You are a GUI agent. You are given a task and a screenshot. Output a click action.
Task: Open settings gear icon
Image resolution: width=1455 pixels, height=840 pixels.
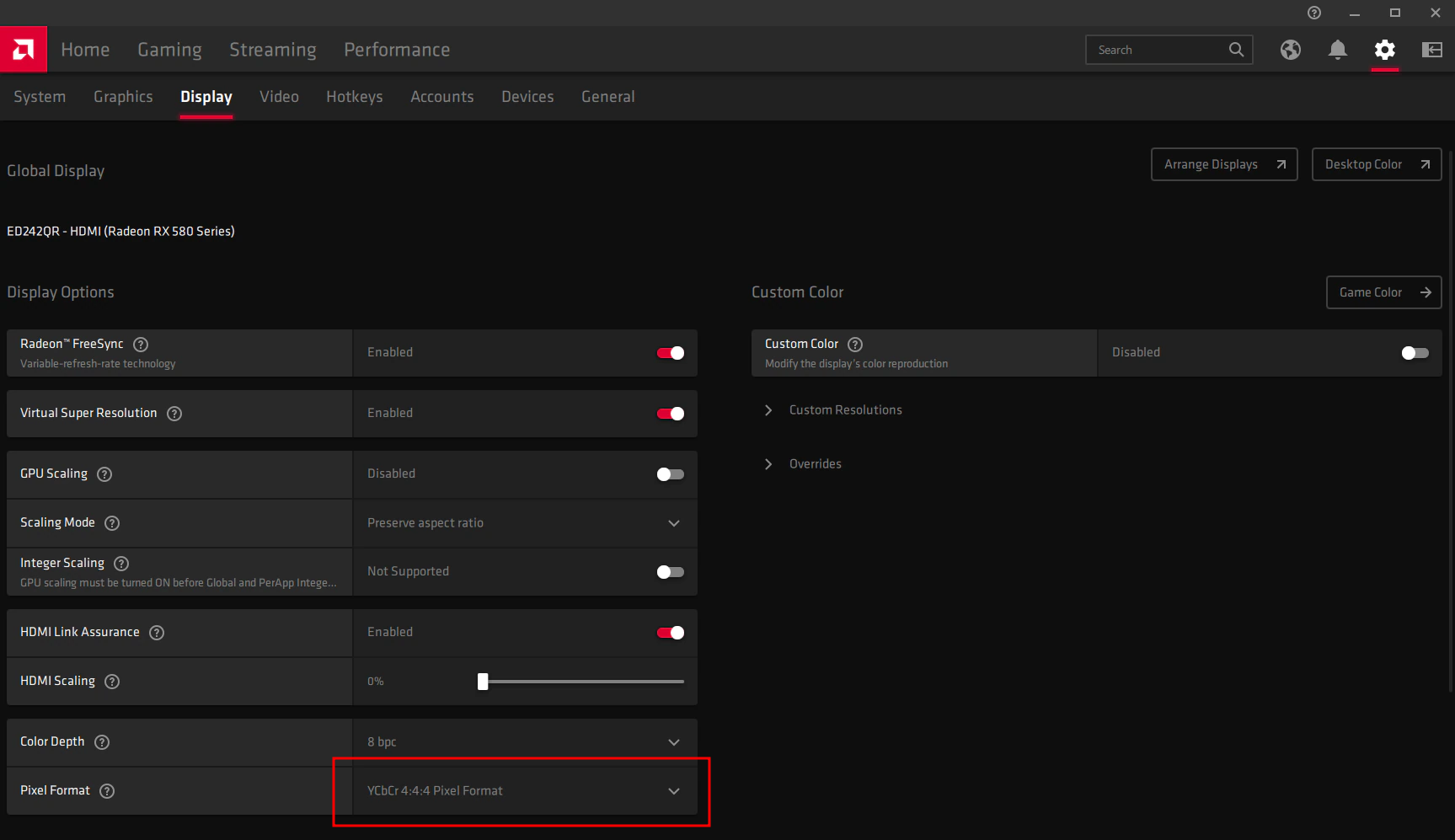pyautogui.click(x=1385, y=50)
